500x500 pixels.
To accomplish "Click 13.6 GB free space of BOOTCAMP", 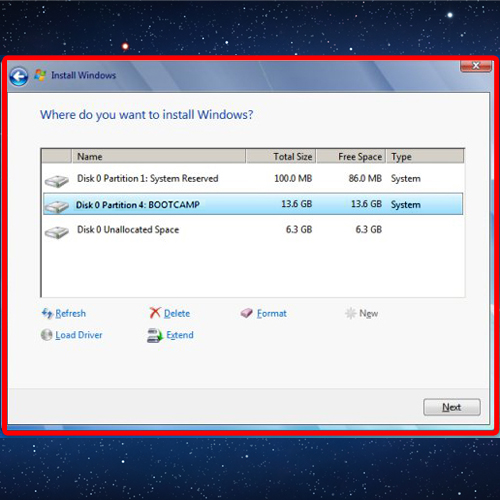I will pyautogui.click(x=366, y=204).
